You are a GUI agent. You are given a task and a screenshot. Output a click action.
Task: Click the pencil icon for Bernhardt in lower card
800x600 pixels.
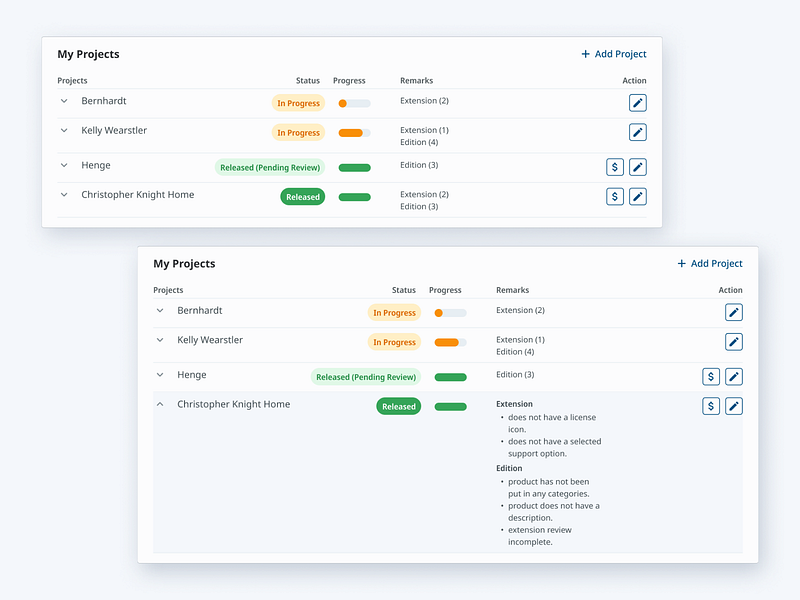(734, 312)
